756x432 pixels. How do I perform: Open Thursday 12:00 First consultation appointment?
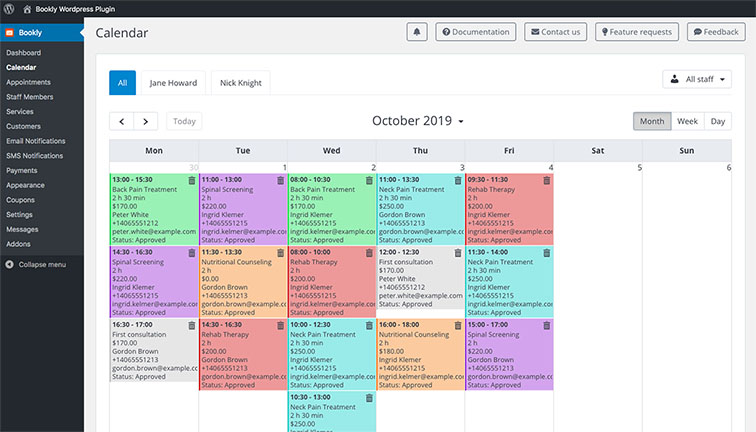(x=420, y=278)
